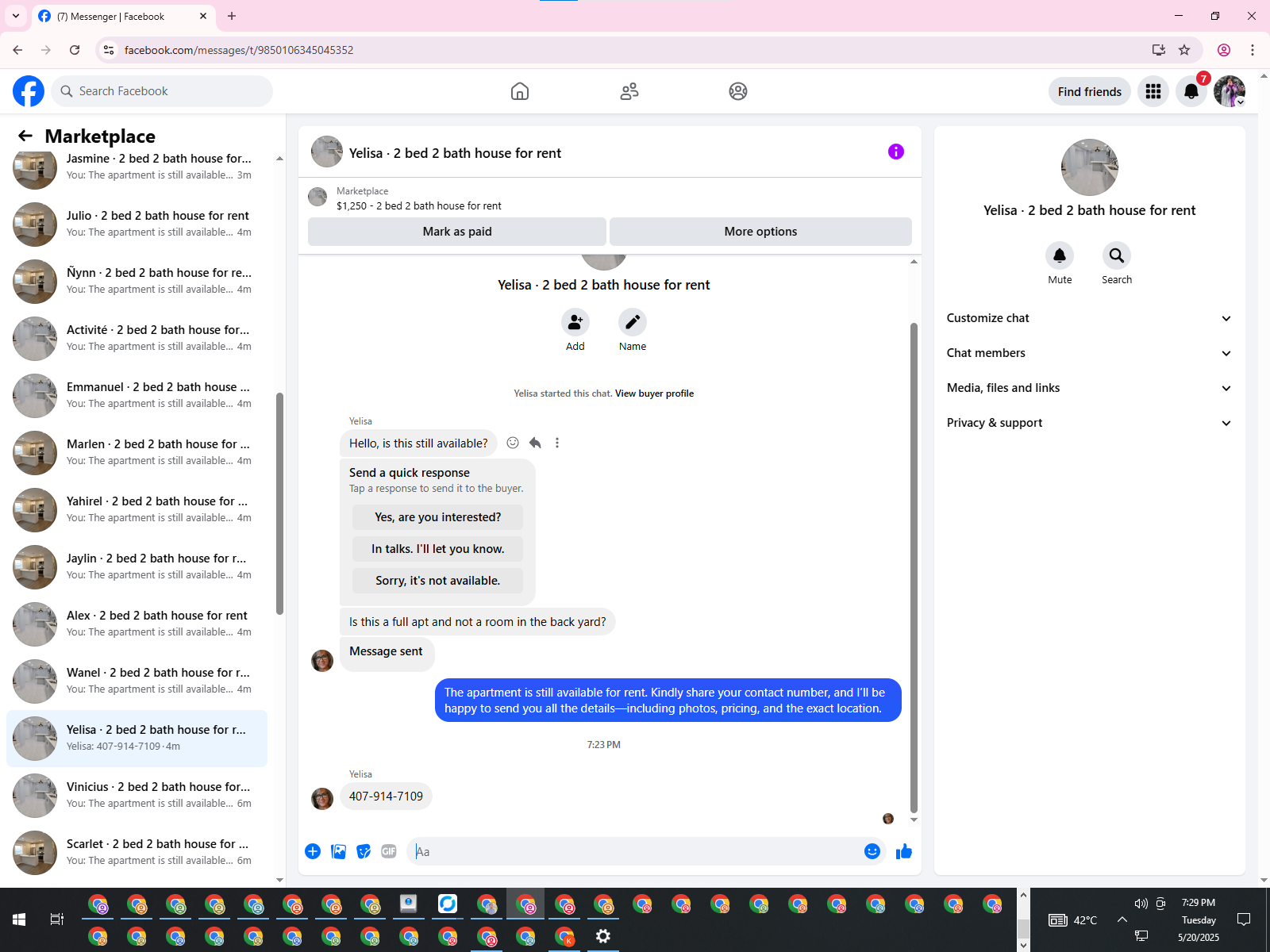Viewport: 1270px width, 952px height.
Task: Click the Facebook logo icon
Action: point(29,91)
